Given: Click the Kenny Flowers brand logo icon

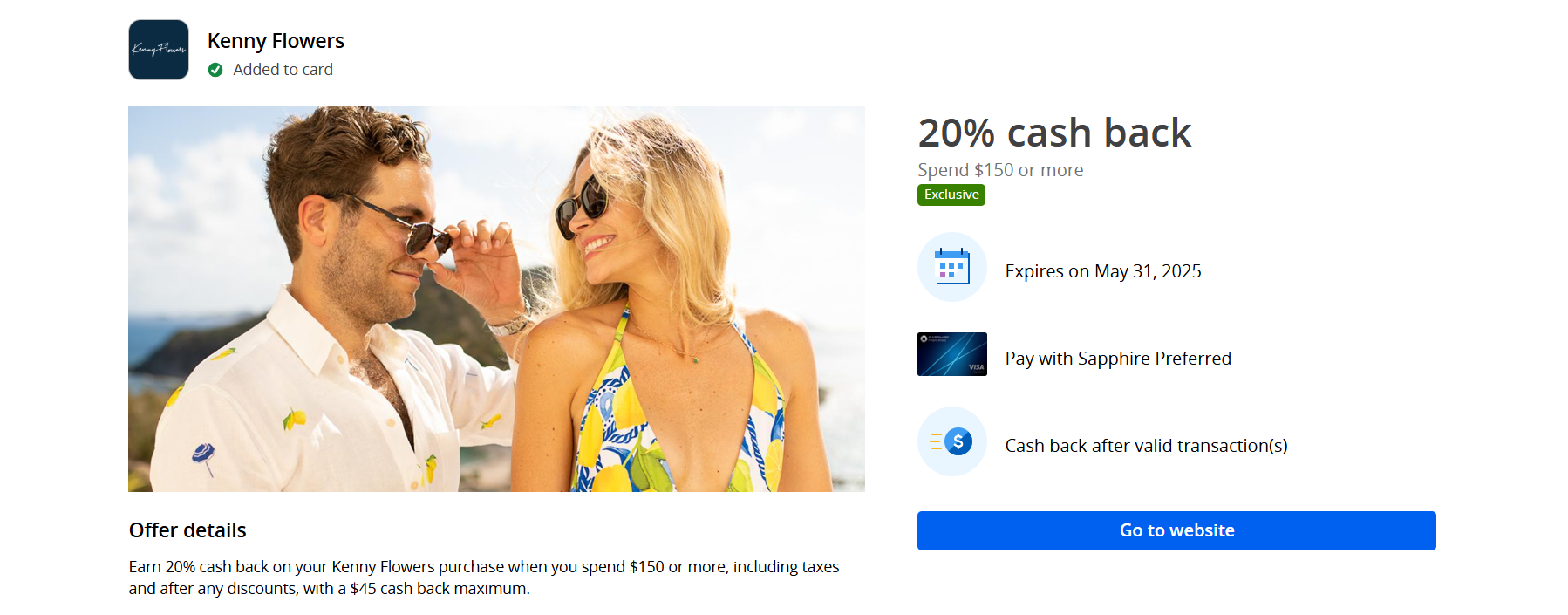Looking at the screenshot, I should click(159, 50).
